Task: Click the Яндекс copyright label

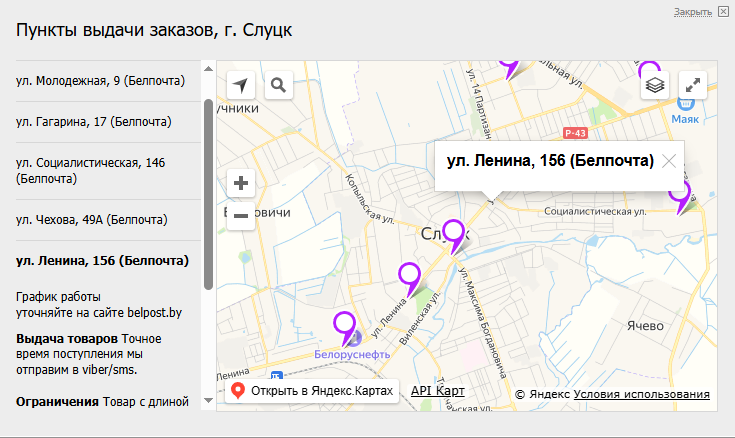Action: (543, 394)
